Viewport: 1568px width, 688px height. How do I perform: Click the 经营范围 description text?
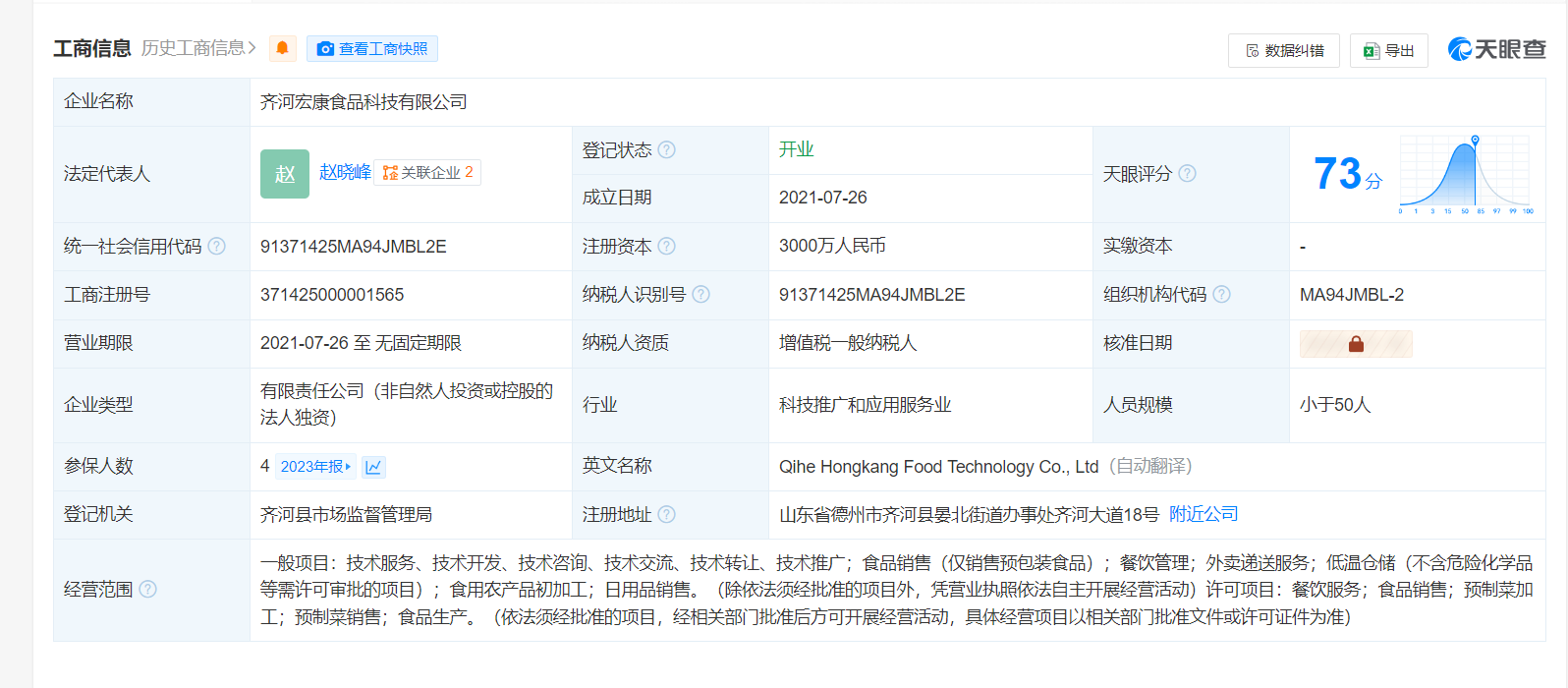click(x=896, y=590)
